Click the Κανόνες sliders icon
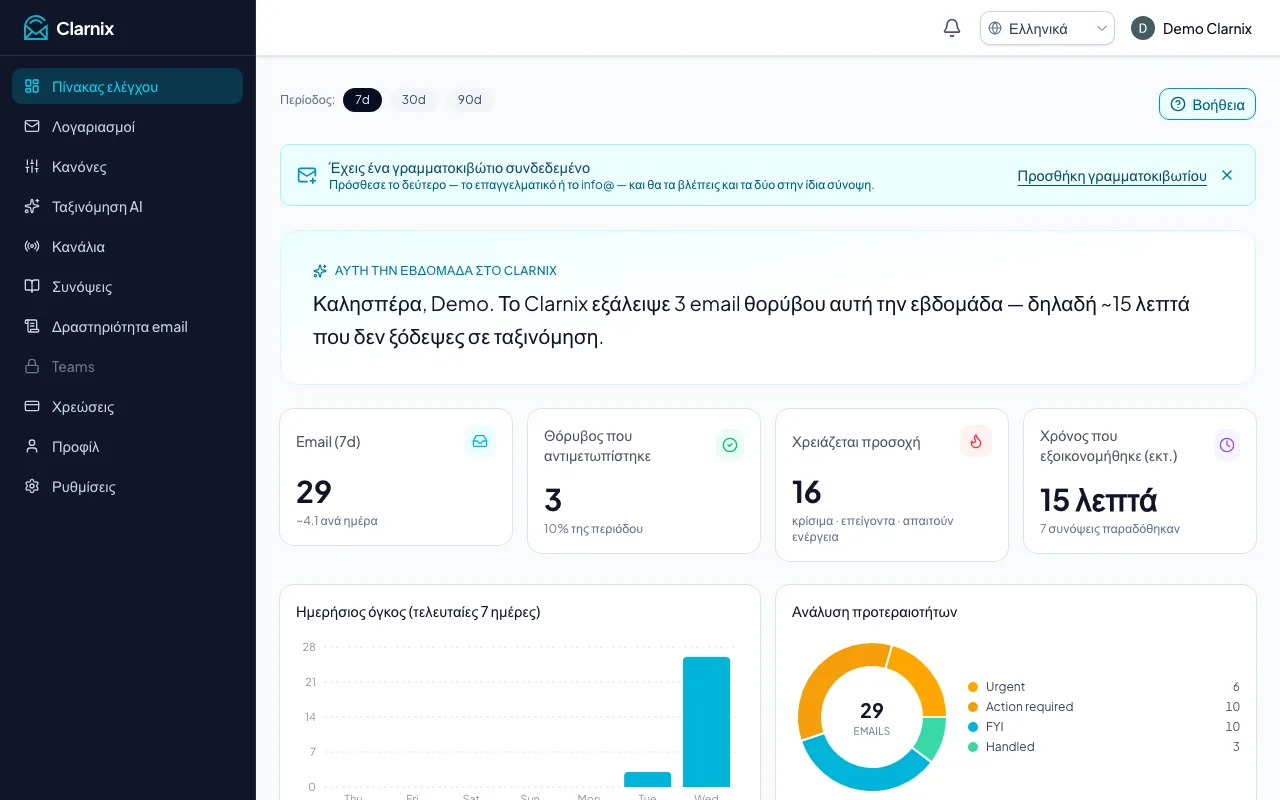 pos(32,166)
